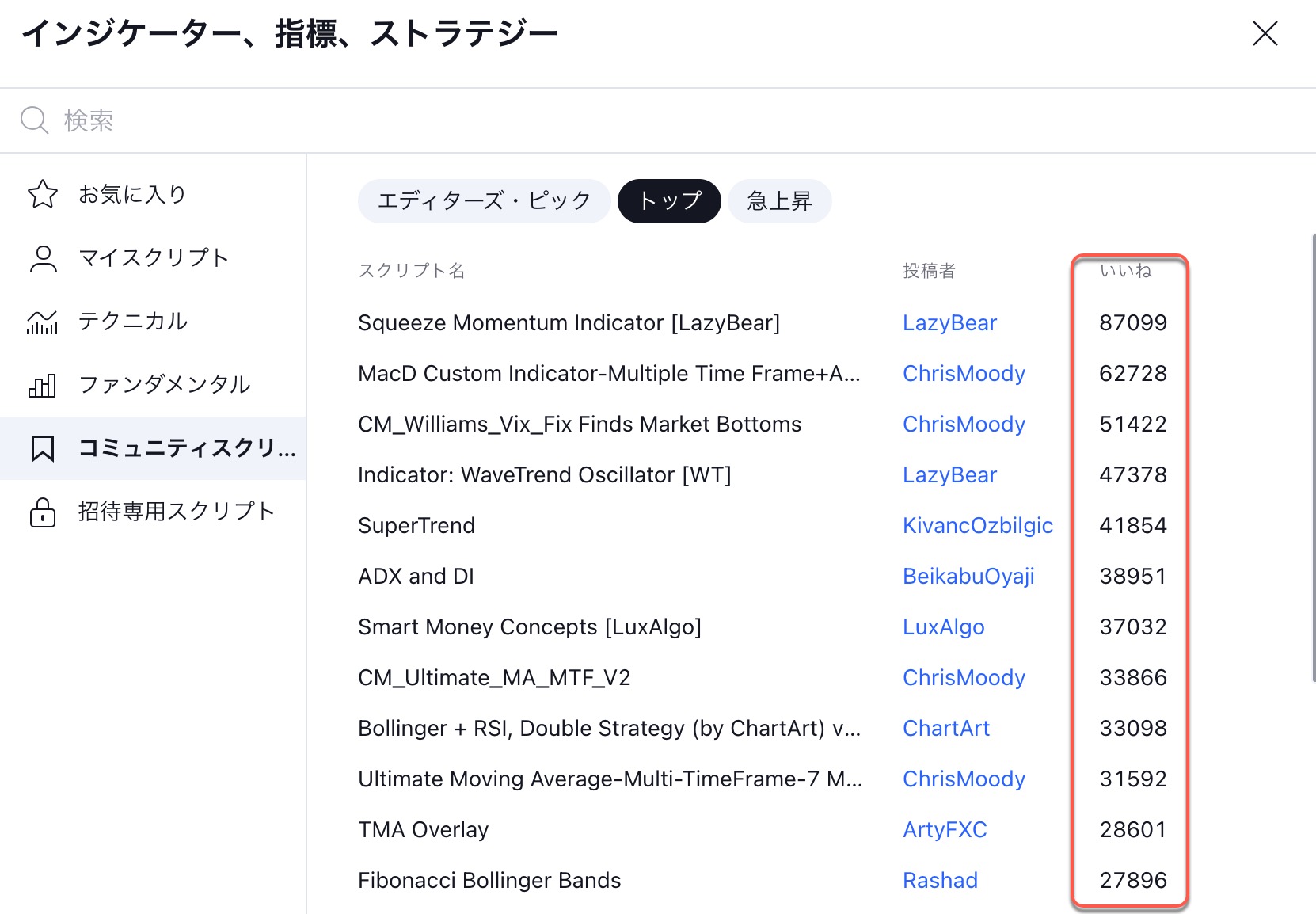This screenshot has width=1316, height=914.
Task: Click the fundamentals bar chart icon
Action: point(43,385)
